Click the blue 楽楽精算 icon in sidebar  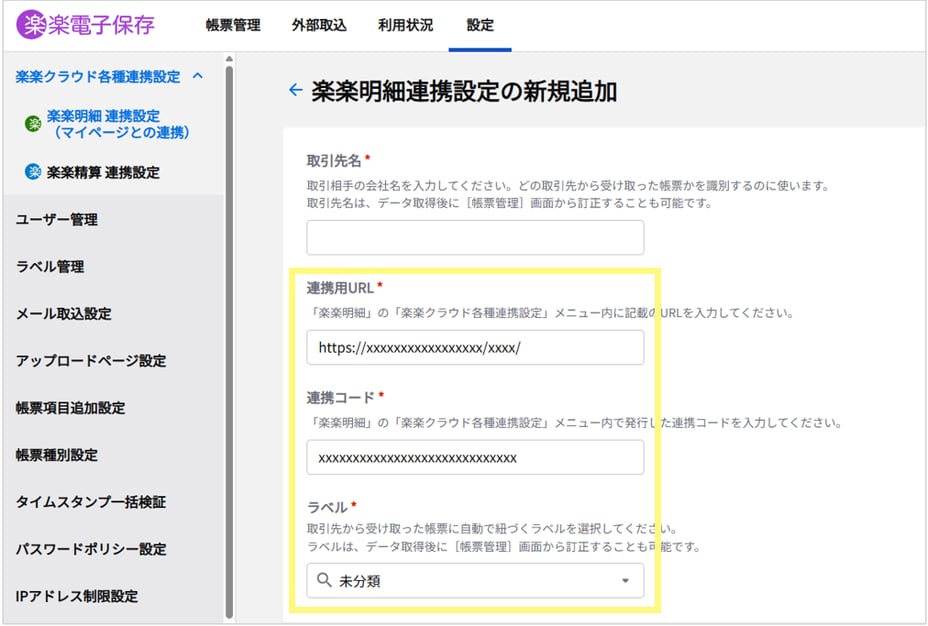pos(33,172)
